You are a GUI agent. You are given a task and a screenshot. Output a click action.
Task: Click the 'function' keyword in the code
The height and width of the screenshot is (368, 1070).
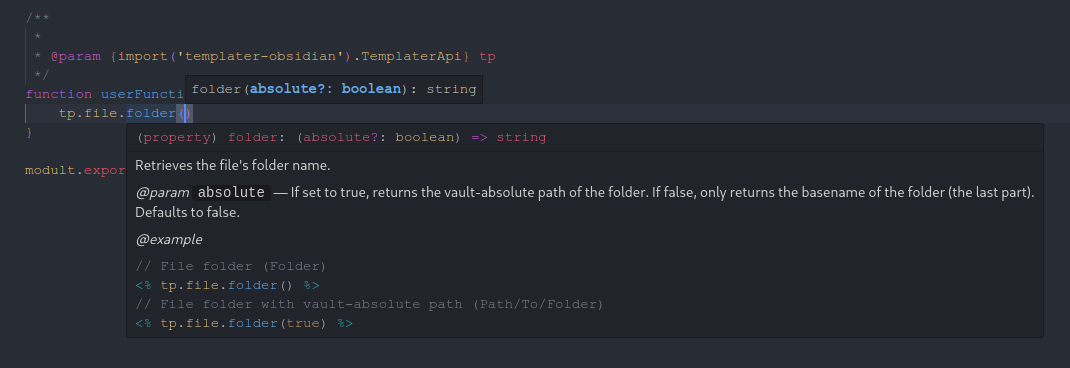pos(59,94)
